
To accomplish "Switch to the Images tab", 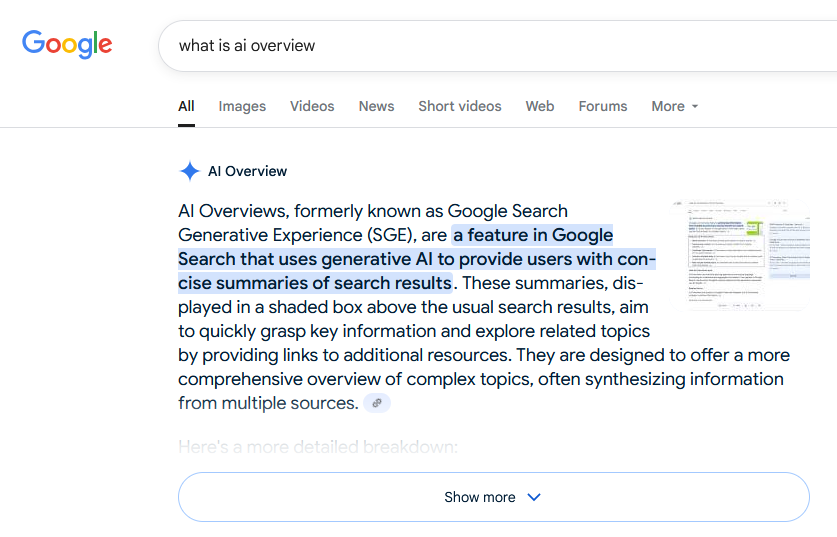I will [242, 106].
